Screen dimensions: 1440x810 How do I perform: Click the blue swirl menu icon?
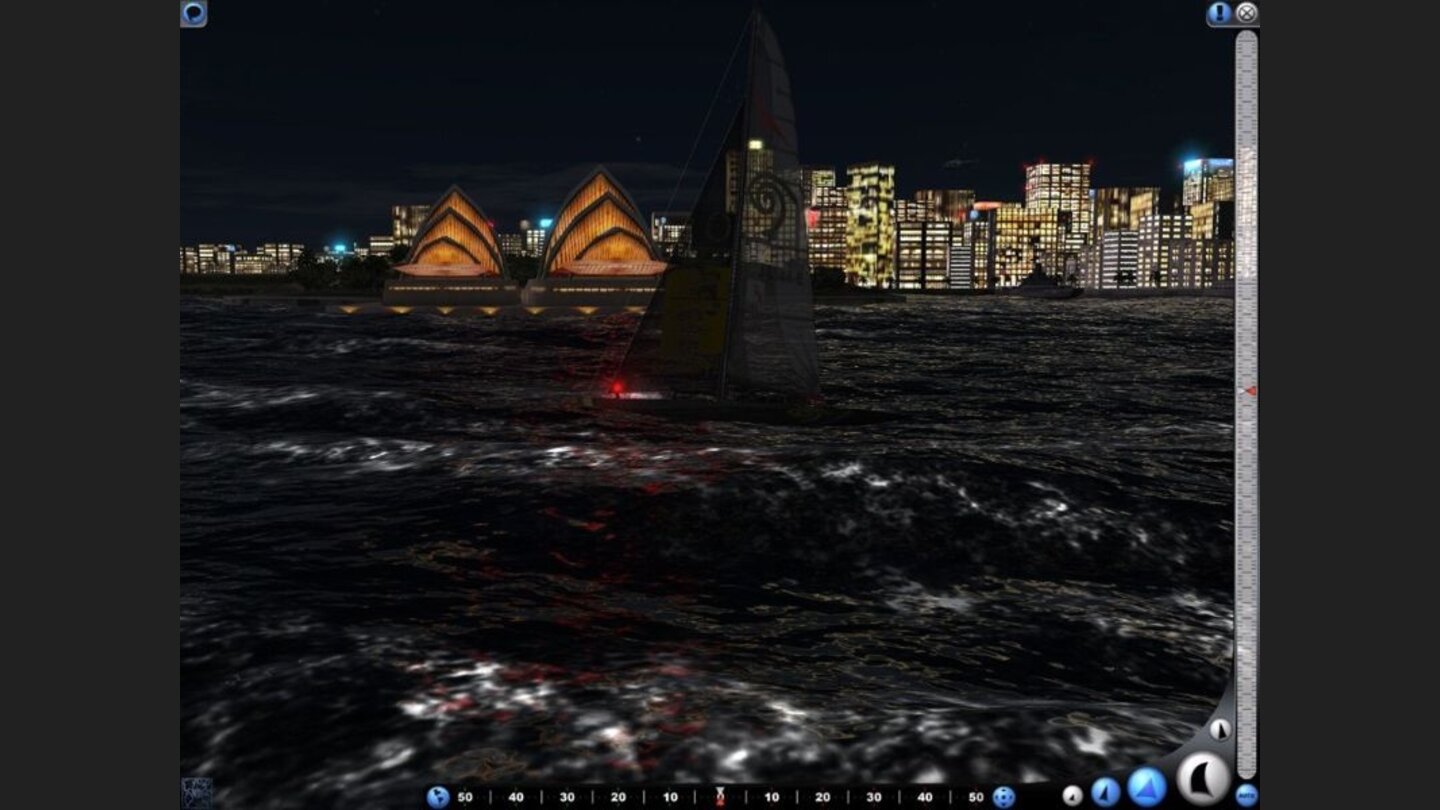click(x=193, y=13)
